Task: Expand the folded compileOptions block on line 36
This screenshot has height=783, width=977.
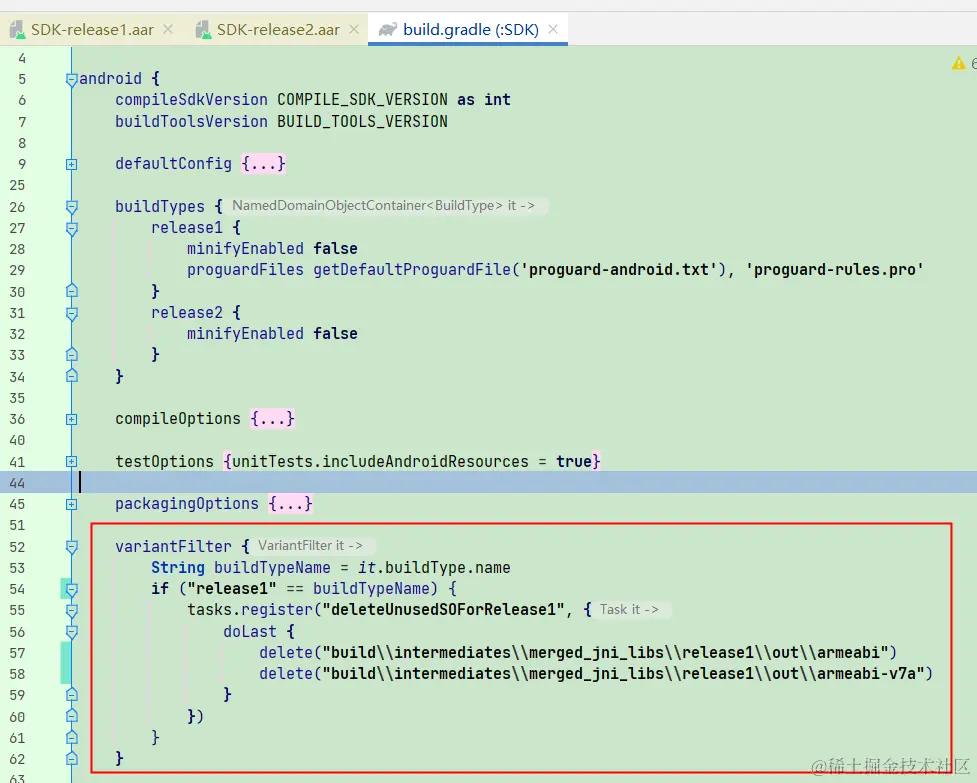Action: coord(72,419)
